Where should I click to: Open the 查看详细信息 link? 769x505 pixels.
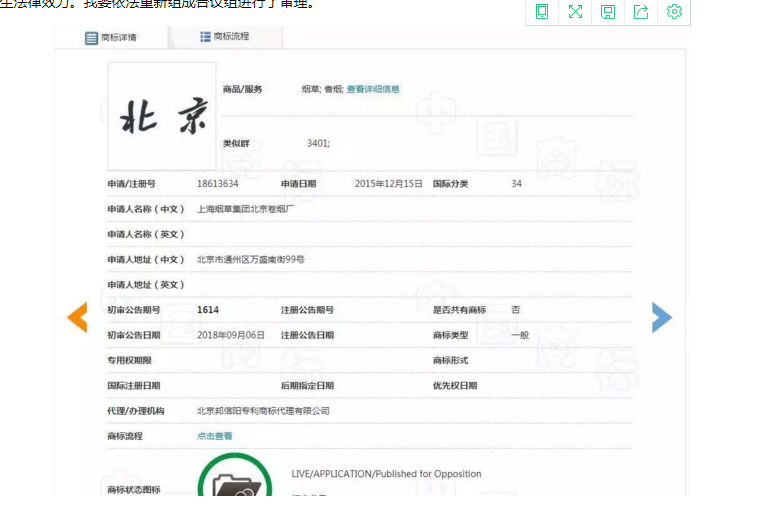(373, 89)
